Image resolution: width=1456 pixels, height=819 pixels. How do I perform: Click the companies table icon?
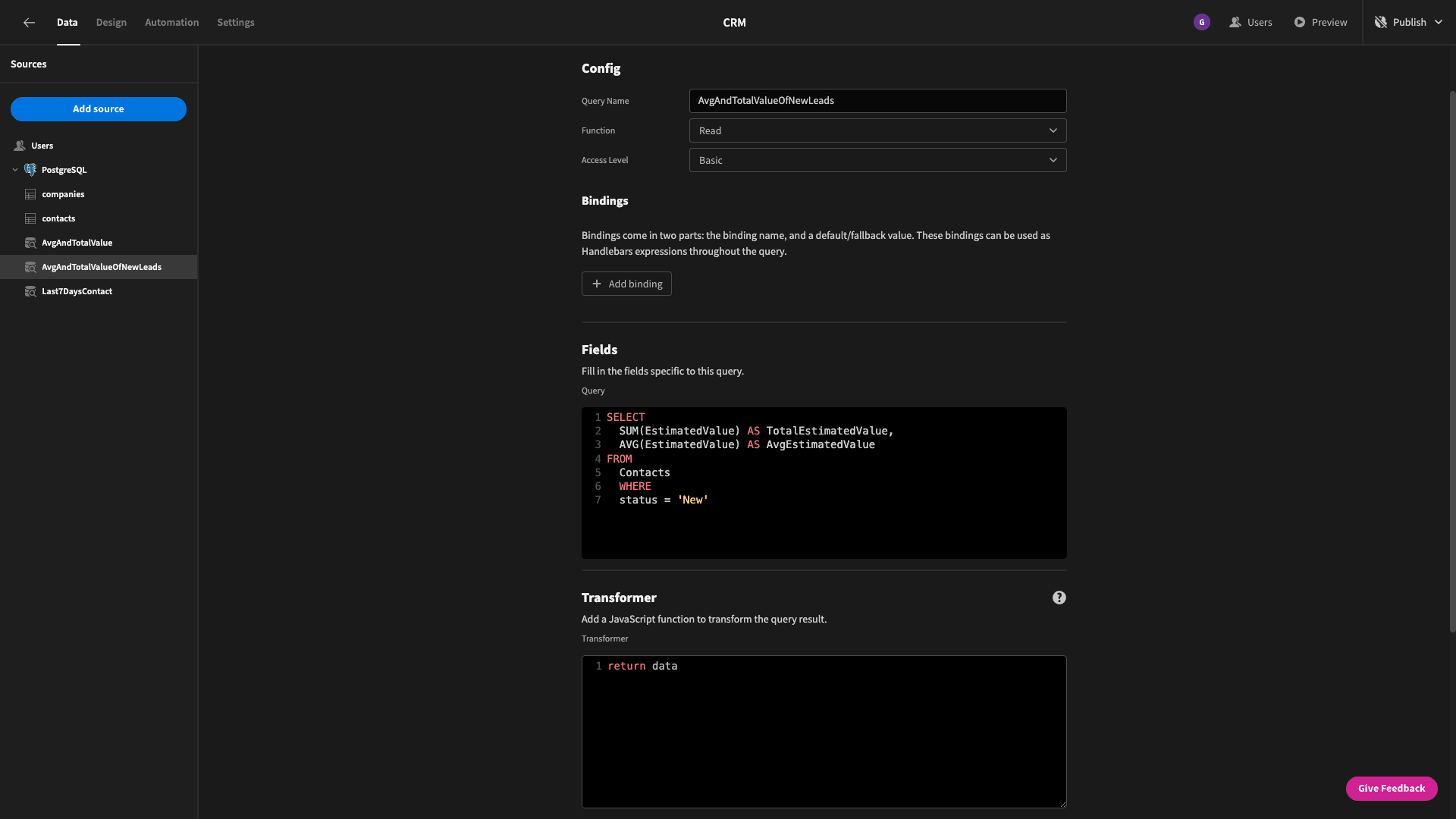(x=30, y=194)
